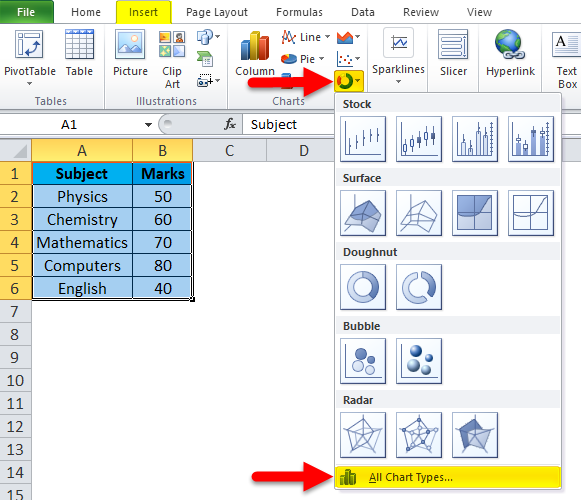Open the Sparklines menu
Screen dimensions: 581x500
coord(398,56)
